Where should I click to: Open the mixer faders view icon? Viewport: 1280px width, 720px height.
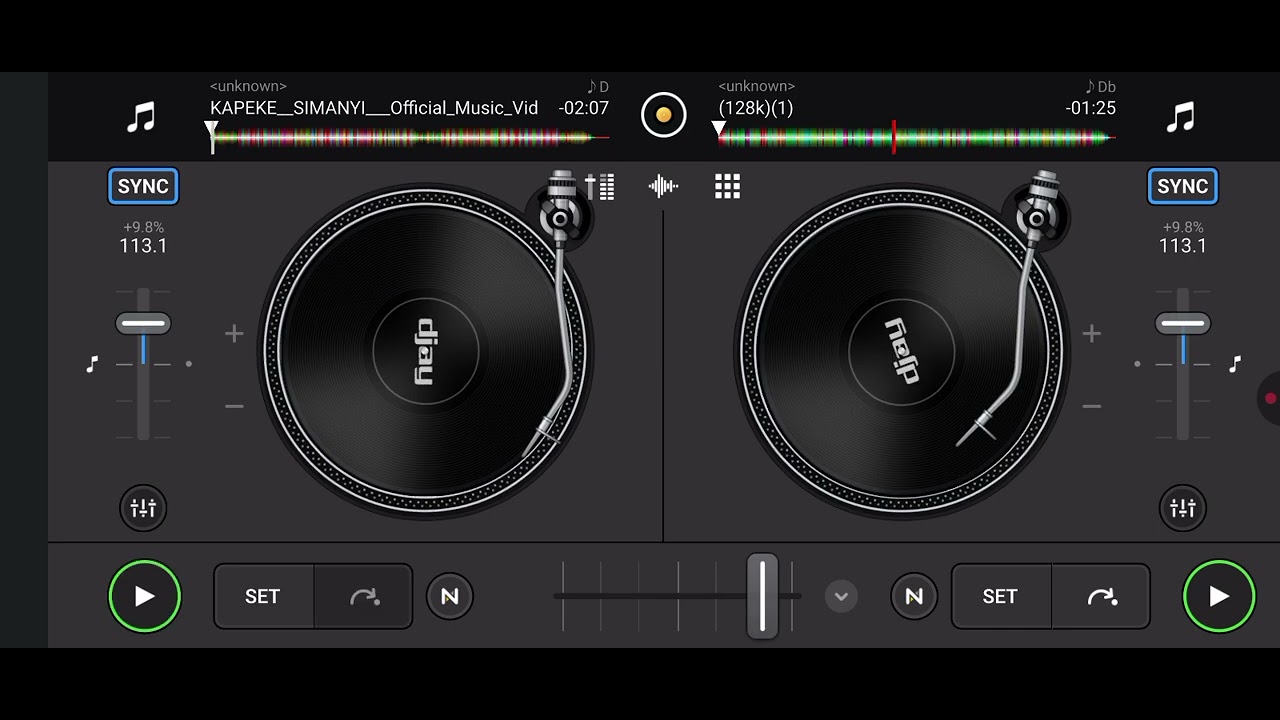click(600, 186)
